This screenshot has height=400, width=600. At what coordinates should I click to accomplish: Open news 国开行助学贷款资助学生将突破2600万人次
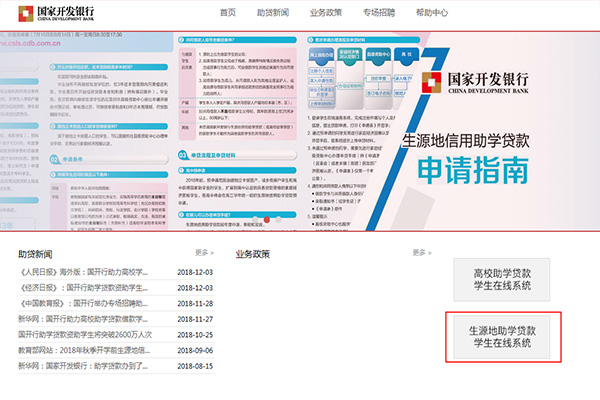pos(85,335)
